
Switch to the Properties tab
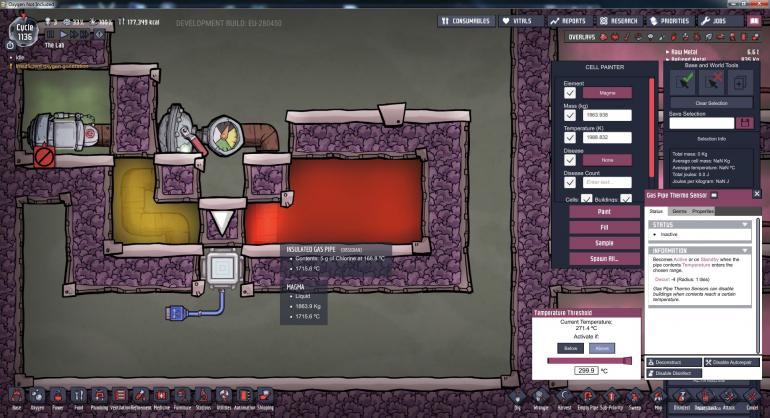point(703,212)
